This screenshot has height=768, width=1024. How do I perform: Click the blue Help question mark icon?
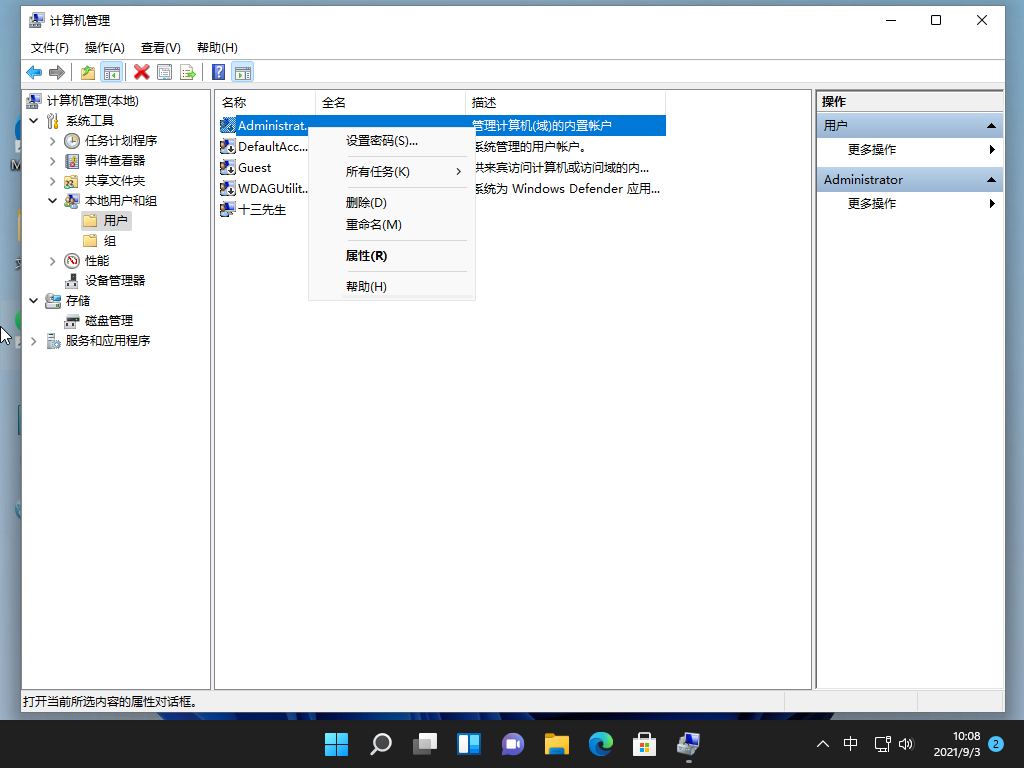218,72
